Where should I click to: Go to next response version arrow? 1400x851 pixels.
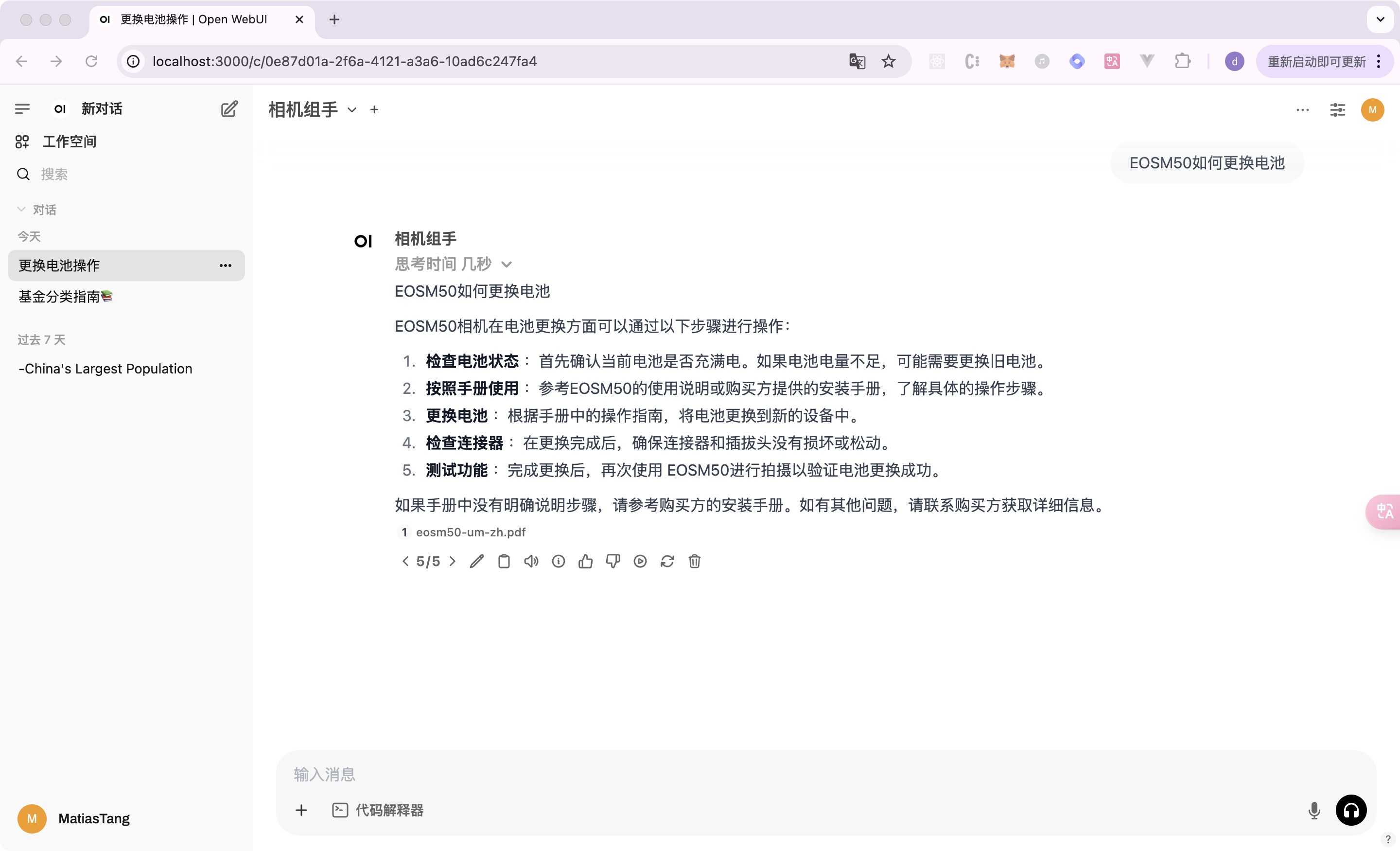point(452,561)
